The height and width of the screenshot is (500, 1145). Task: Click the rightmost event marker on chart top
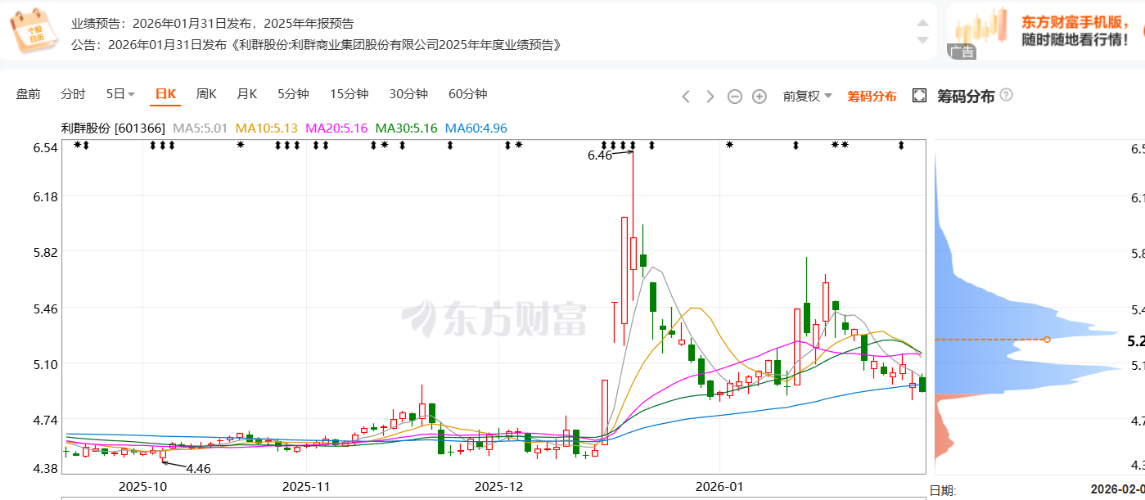pos(900,145)
